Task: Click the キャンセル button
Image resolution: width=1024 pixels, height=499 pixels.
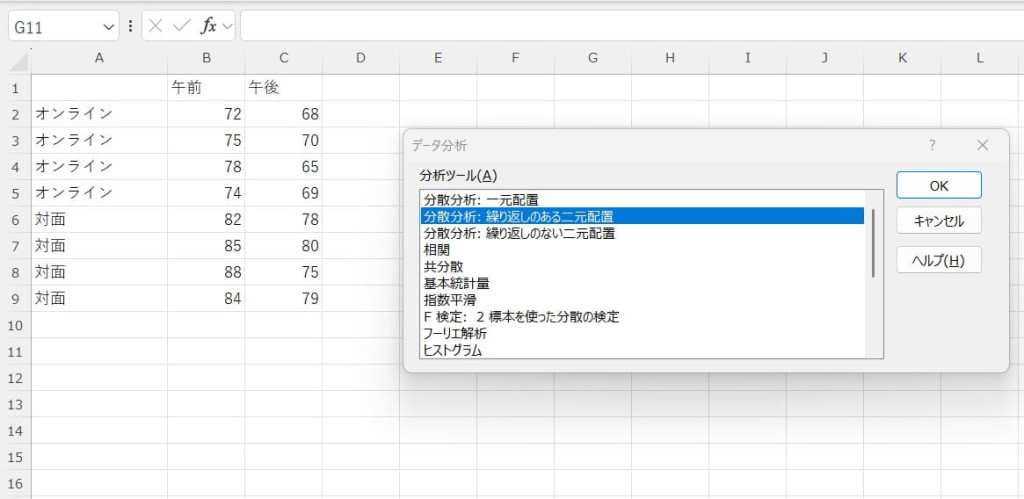Action: [938, 221]
